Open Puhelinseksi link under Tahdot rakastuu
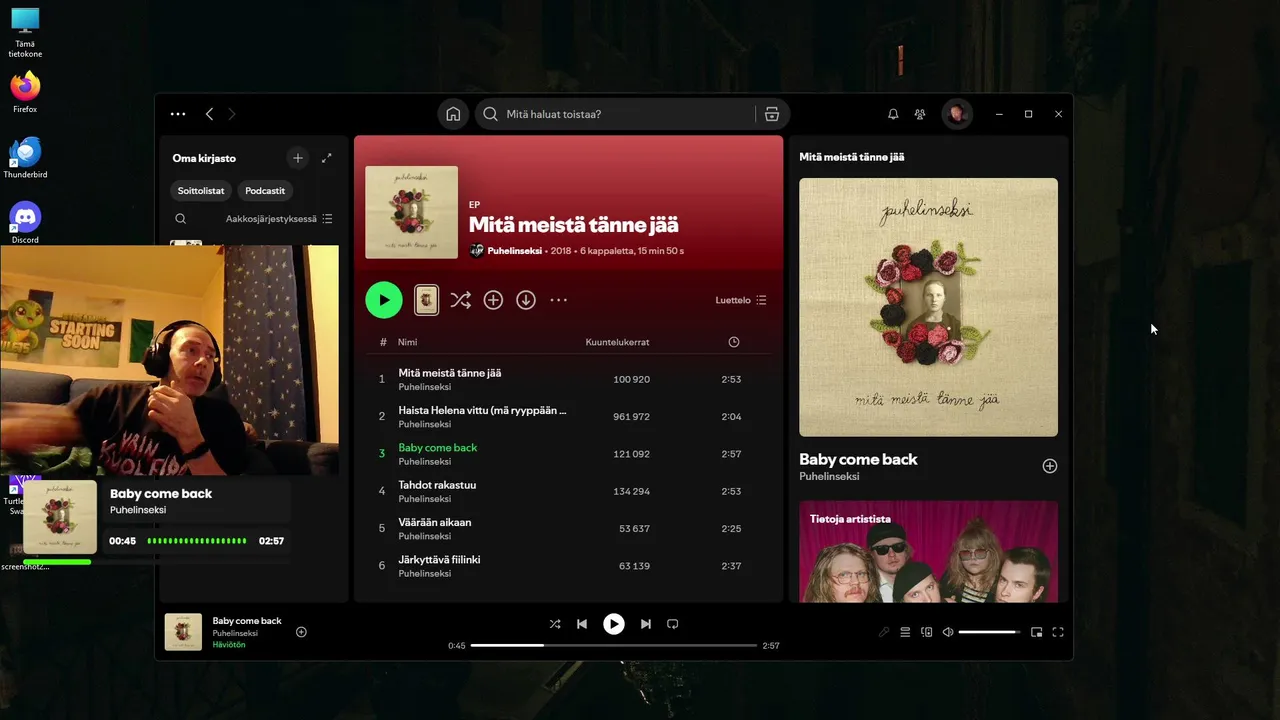This screenshot has height=720, width=1280. 424,499
